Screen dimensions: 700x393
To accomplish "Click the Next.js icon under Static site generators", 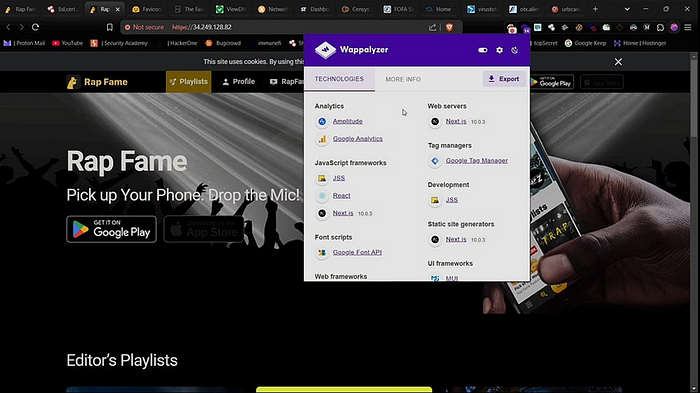I will click(x=435, y=239).
